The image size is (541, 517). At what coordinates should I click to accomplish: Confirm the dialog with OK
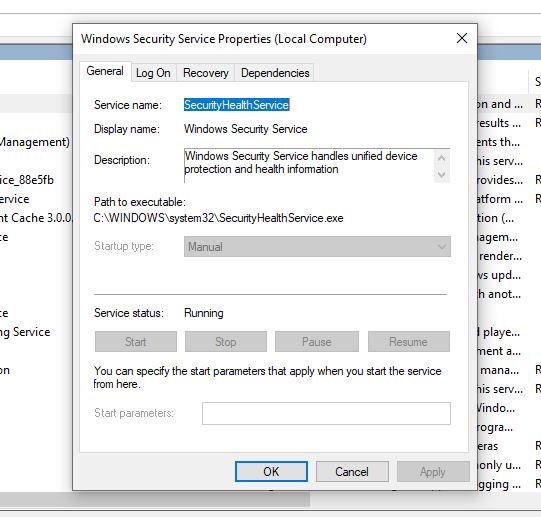pyautogui.click(x=271, y=471)
